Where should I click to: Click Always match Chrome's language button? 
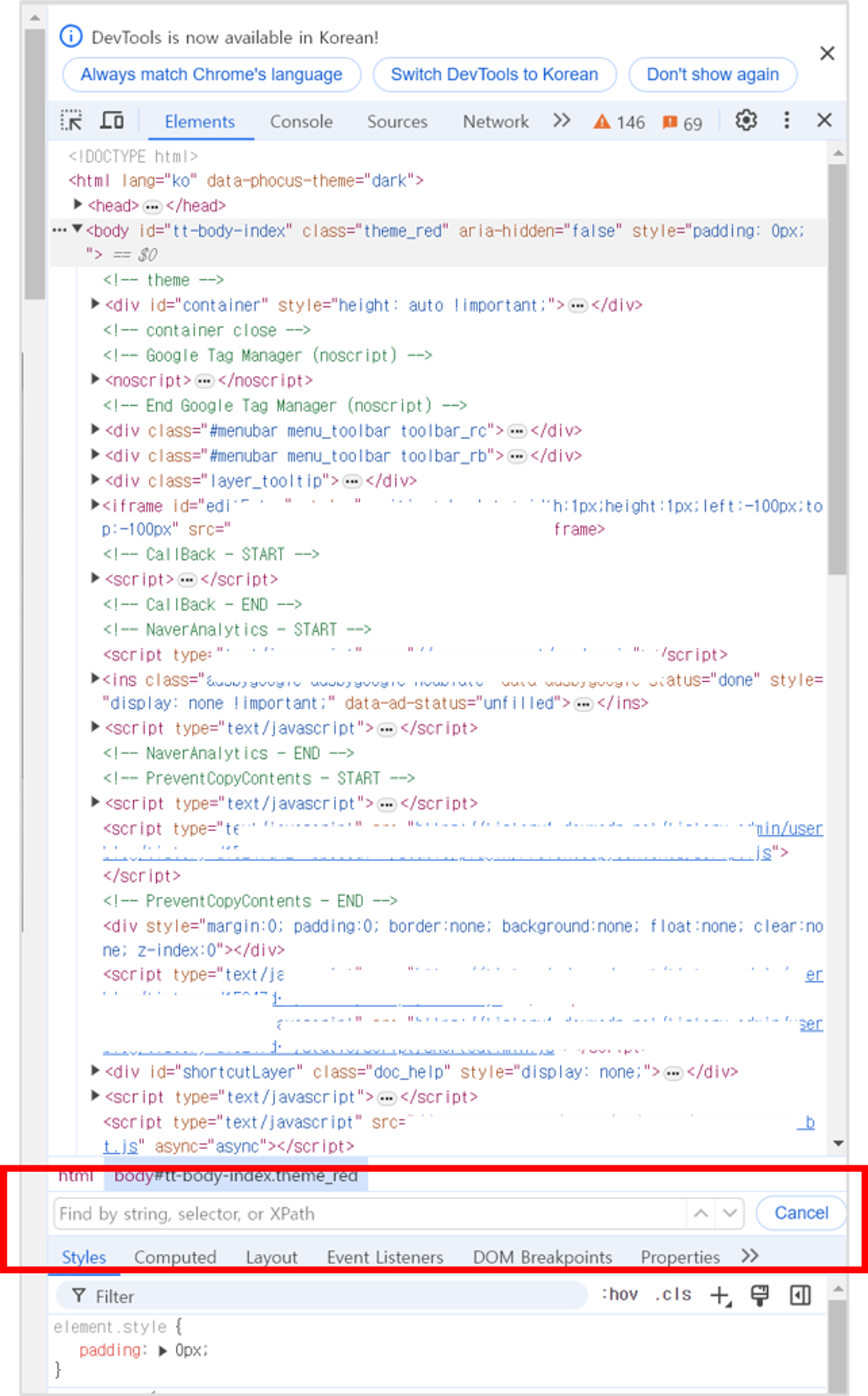212,74
